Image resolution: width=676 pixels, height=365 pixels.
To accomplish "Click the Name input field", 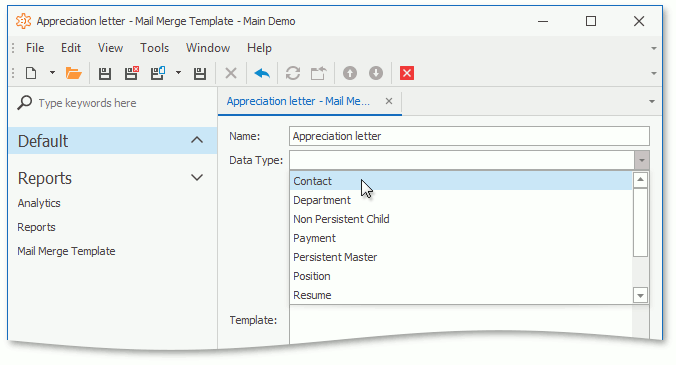I will coord(469,136).
